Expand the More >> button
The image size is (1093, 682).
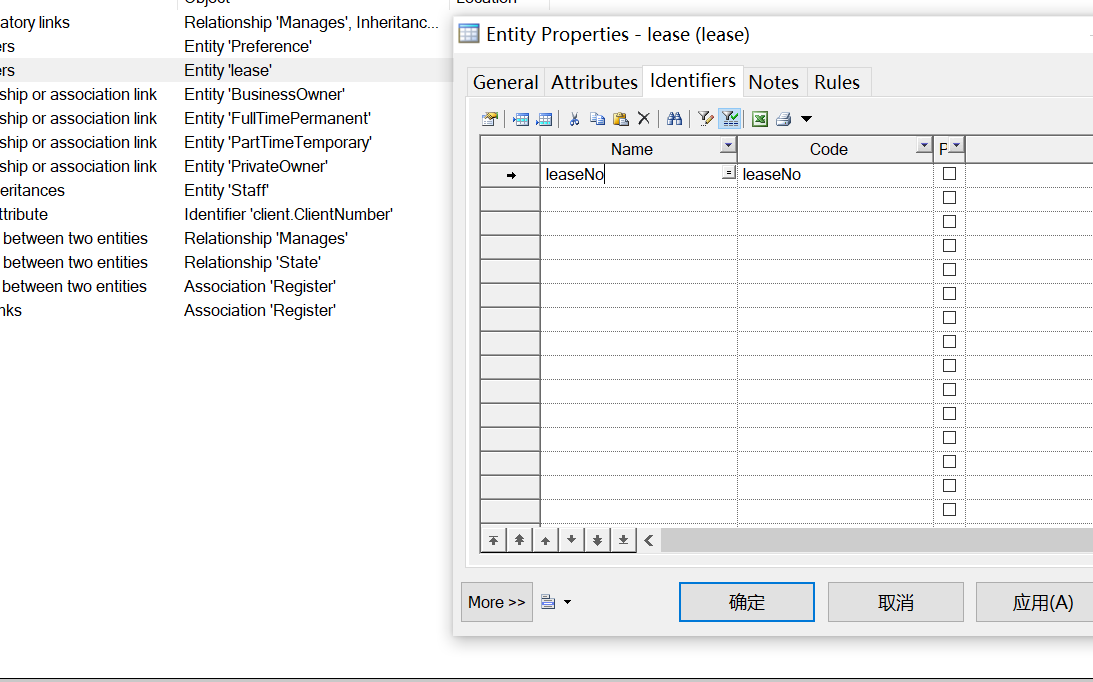(x=496, y=601)
